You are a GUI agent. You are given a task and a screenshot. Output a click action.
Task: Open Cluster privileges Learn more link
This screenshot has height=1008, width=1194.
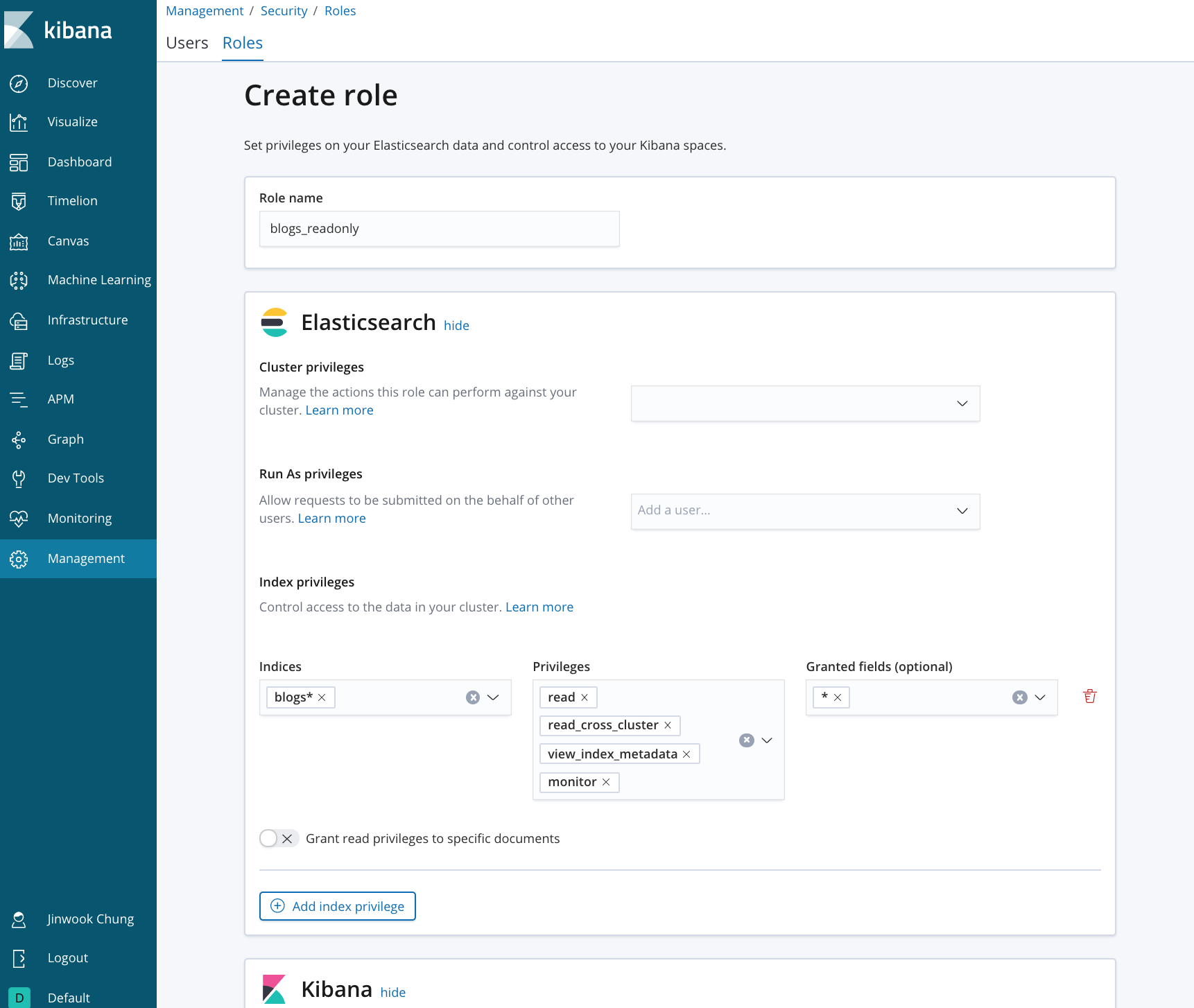340,410
